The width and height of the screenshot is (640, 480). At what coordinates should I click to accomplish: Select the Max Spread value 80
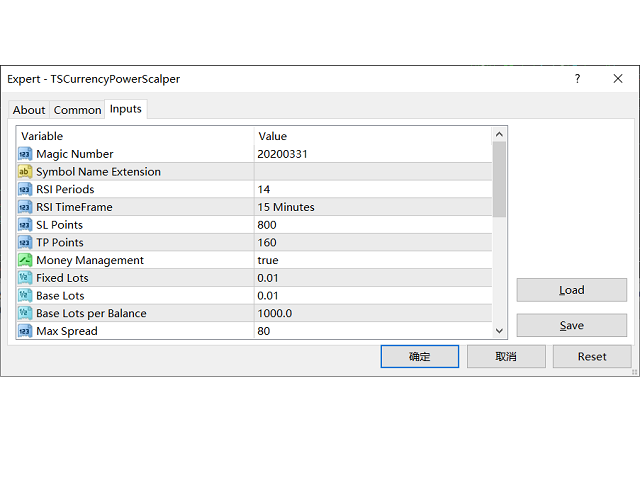[264, 331]
